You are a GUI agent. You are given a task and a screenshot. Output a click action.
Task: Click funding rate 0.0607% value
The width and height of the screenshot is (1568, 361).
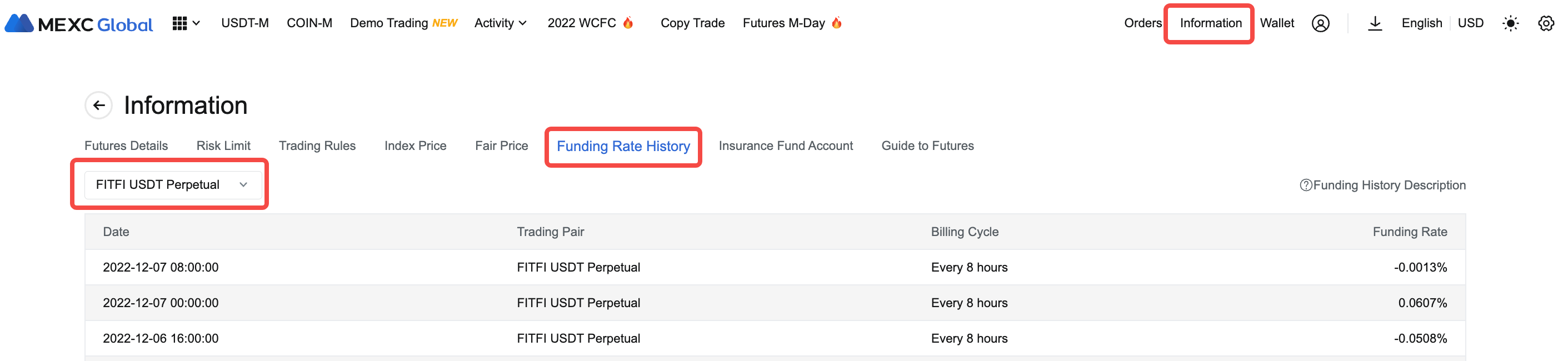click(1422, 303)
